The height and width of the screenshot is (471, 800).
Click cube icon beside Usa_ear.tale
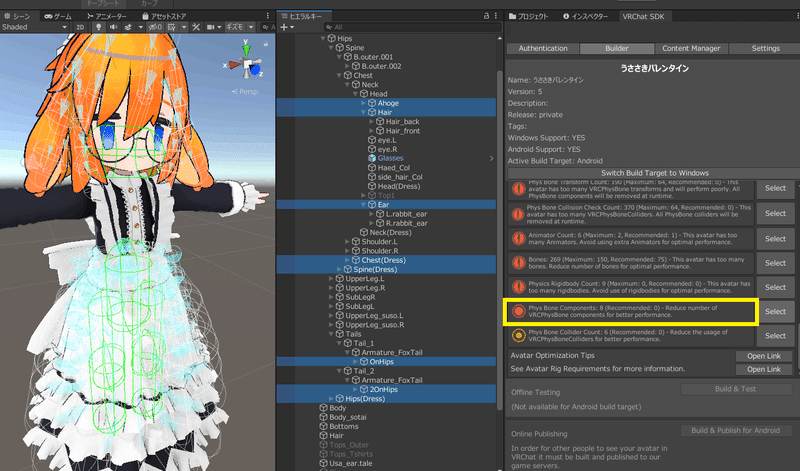pyautogui.click(x=323, y=463)
